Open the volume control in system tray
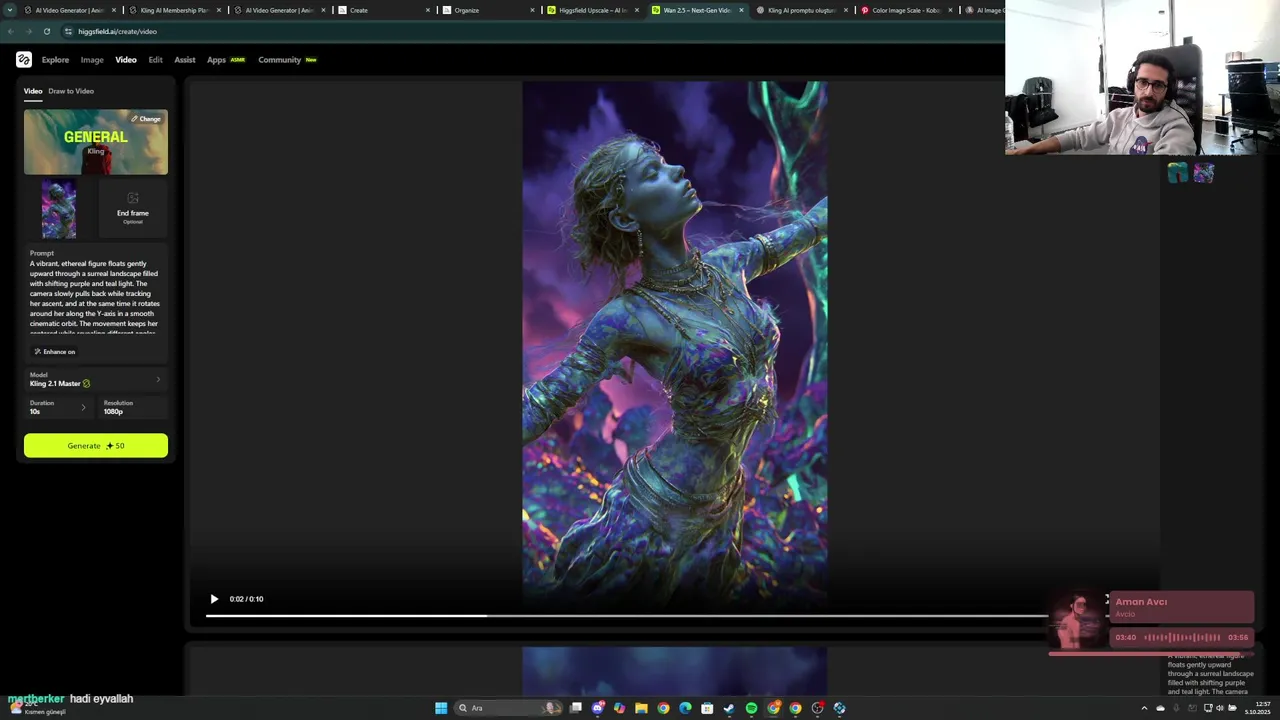 [1219, 708]
